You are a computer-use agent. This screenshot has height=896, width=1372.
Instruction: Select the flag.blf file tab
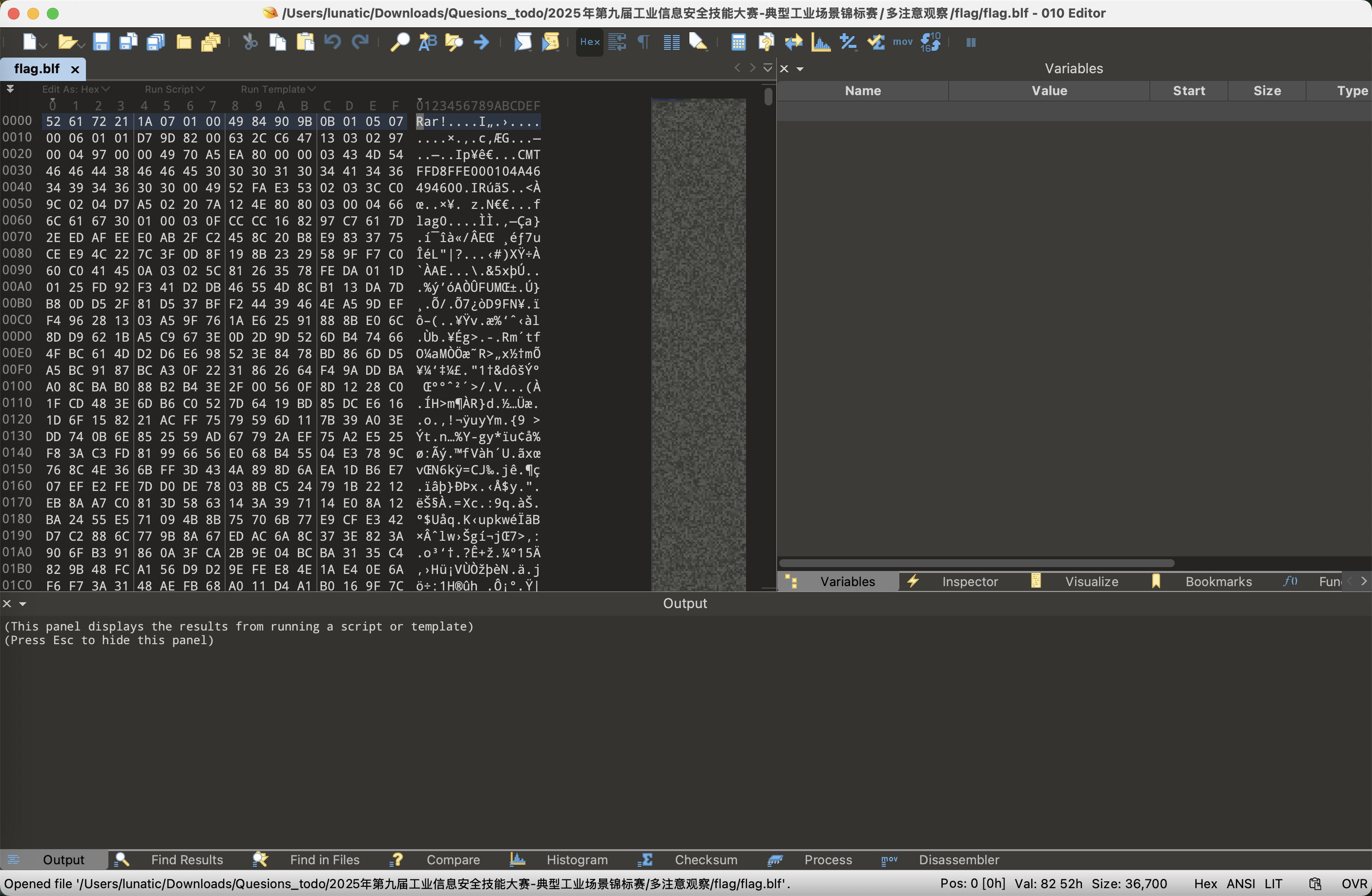click(x=37, y=69)
